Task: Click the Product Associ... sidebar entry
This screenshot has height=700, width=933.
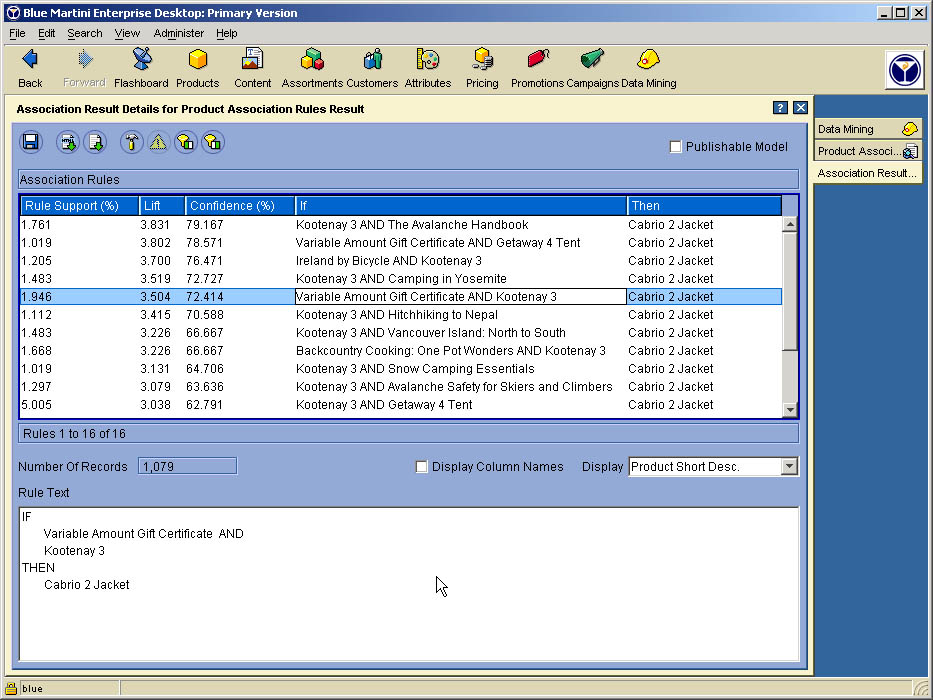Action: [x=868, y=151]
